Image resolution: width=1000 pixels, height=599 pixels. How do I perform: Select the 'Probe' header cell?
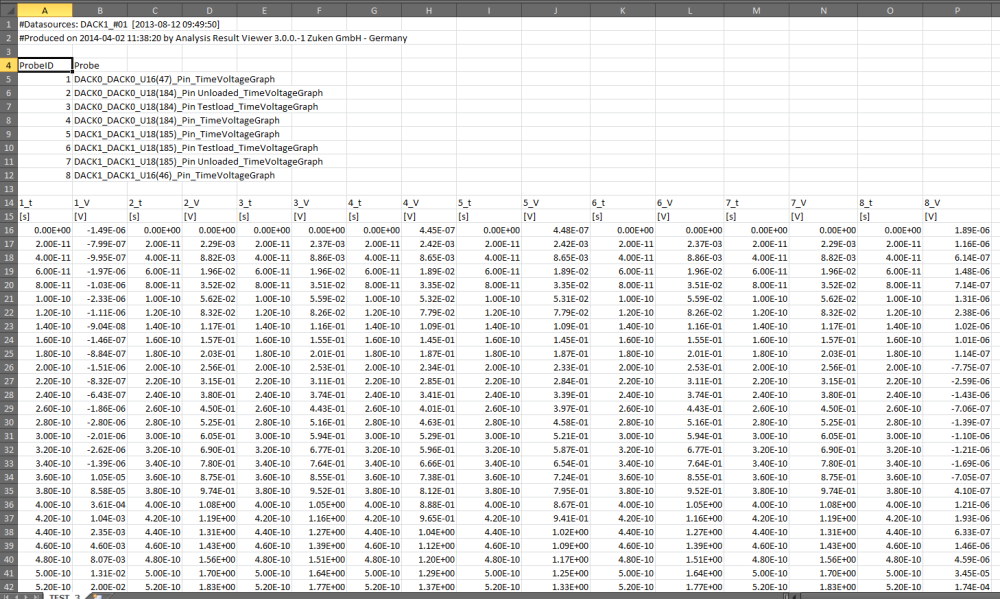coord(99,65)
